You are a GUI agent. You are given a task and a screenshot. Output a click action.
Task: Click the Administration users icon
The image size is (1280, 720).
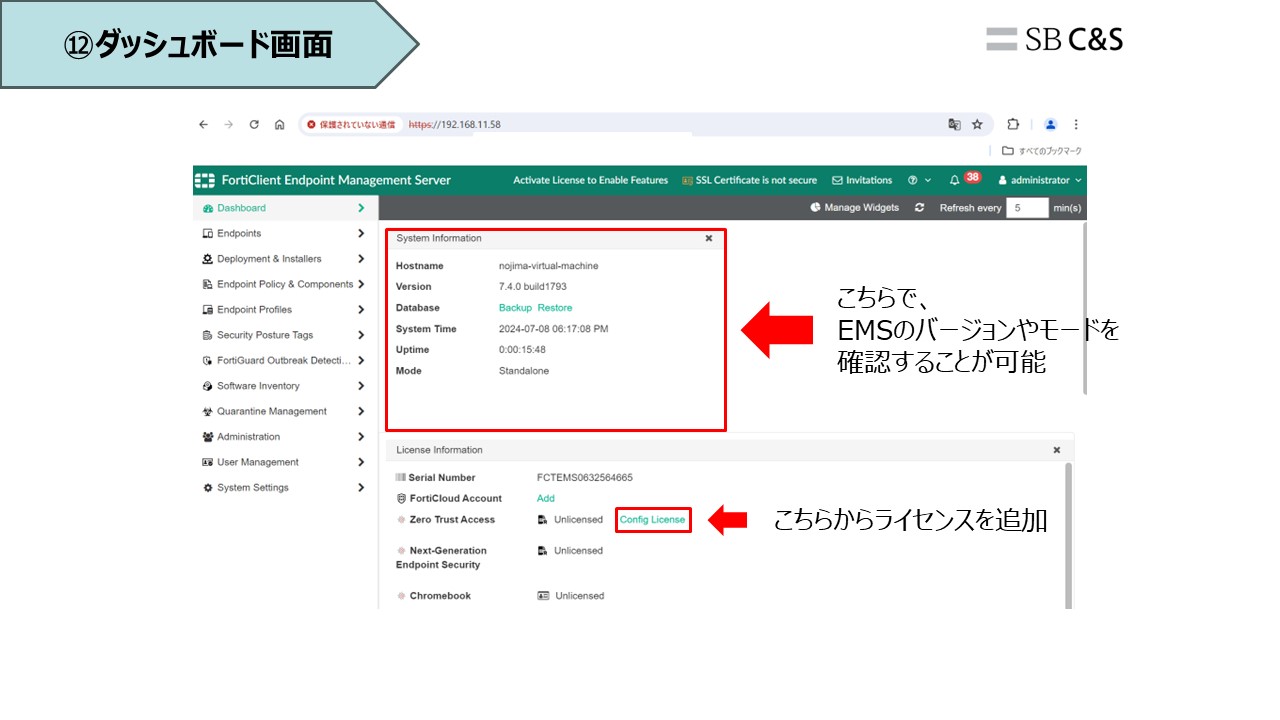[x=208, y=437]
